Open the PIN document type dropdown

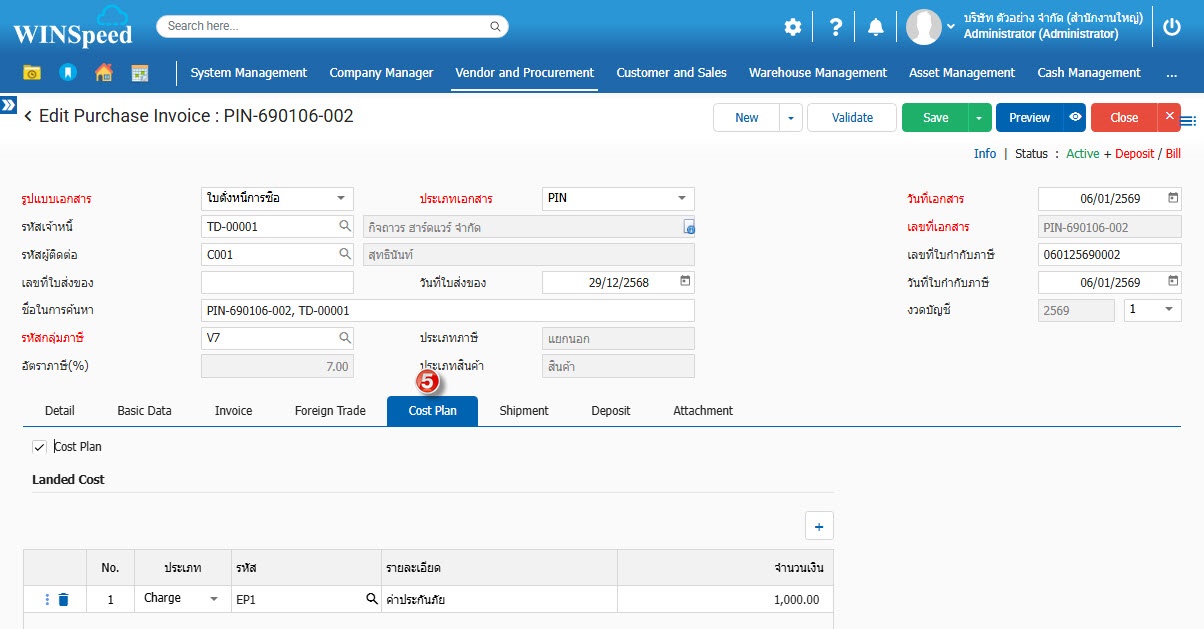pos(682,198)
